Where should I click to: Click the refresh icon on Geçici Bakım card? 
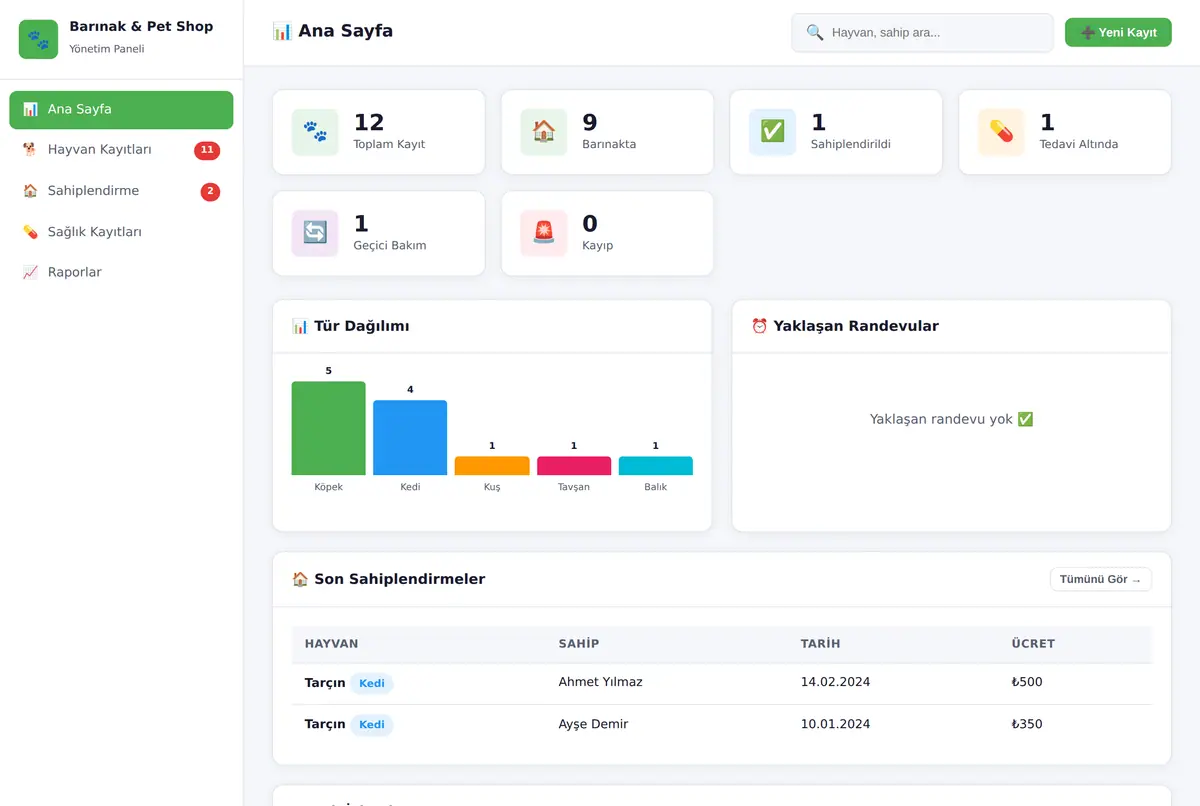tap(315, 233)
